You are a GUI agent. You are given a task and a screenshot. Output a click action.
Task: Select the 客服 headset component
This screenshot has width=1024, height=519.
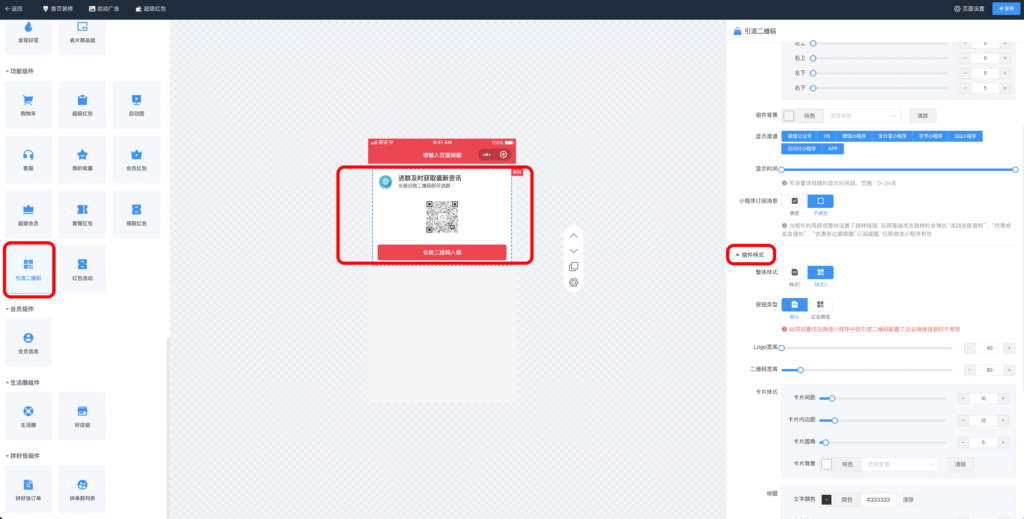click(28, 159)
